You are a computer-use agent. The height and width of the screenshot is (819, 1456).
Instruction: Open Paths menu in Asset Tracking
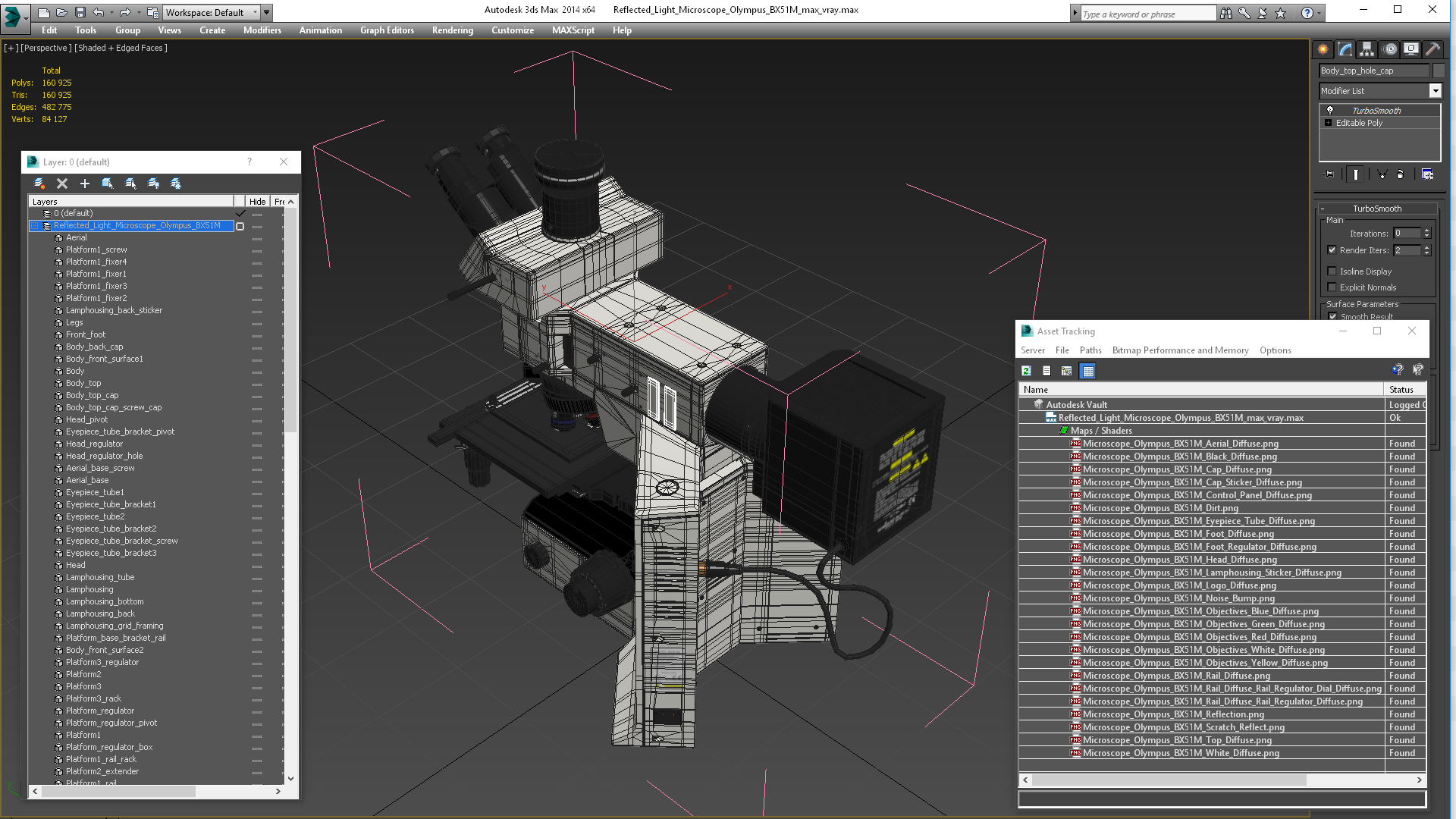(x=1090, y=350)
